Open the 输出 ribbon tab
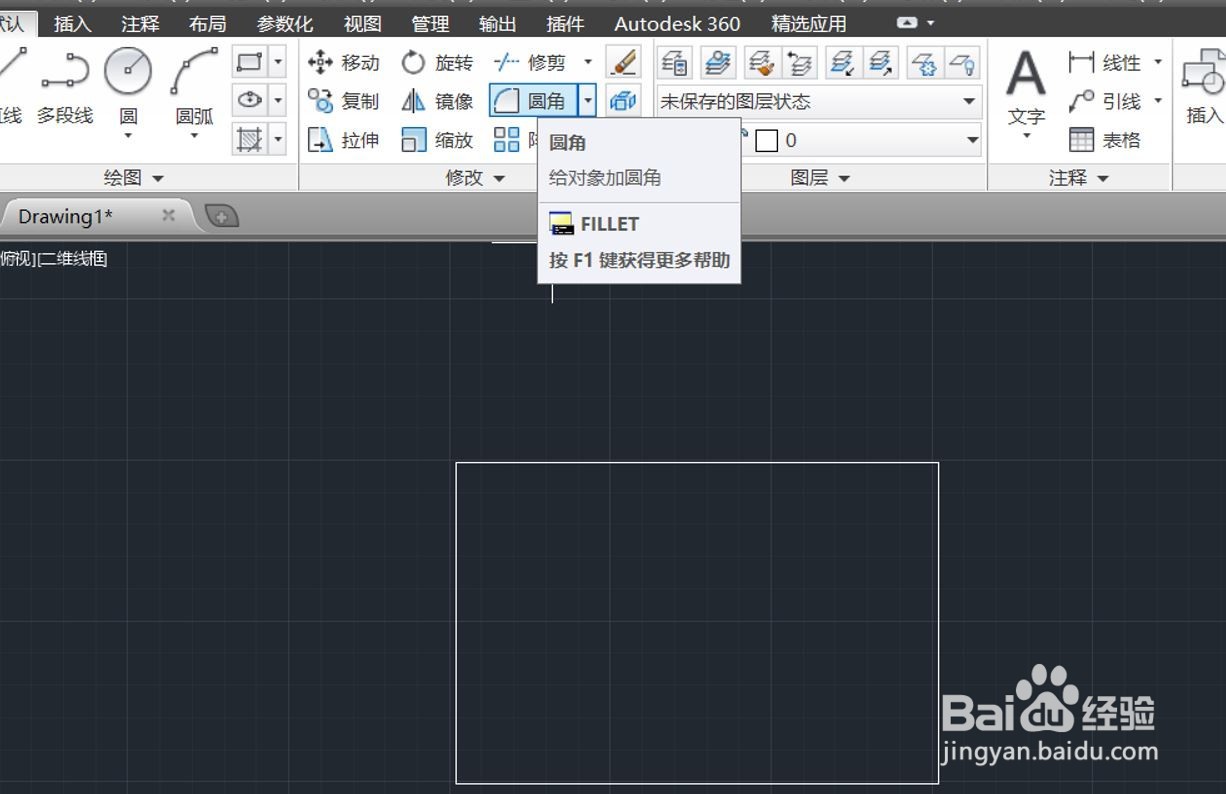Screen dimensions: 1226x794 pyautogui.click(x=498, y=23)
